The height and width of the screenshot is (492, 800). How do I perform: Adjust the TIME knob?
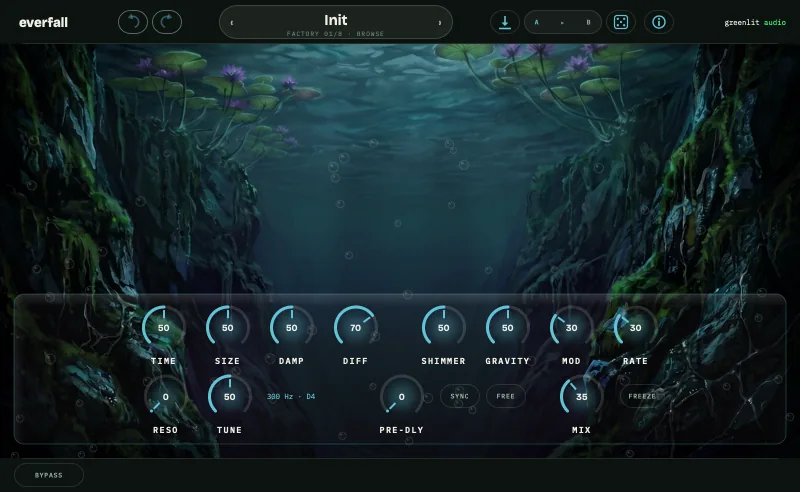[x=163, y=328]
